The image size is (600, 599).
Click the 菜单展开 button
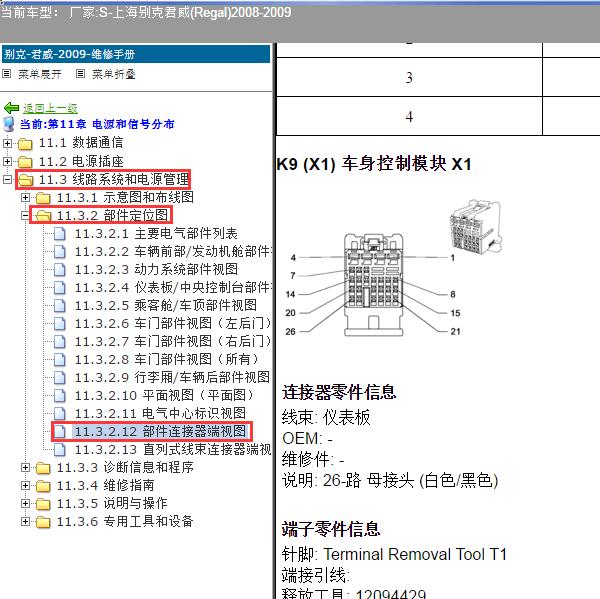[x=40, y=74]
